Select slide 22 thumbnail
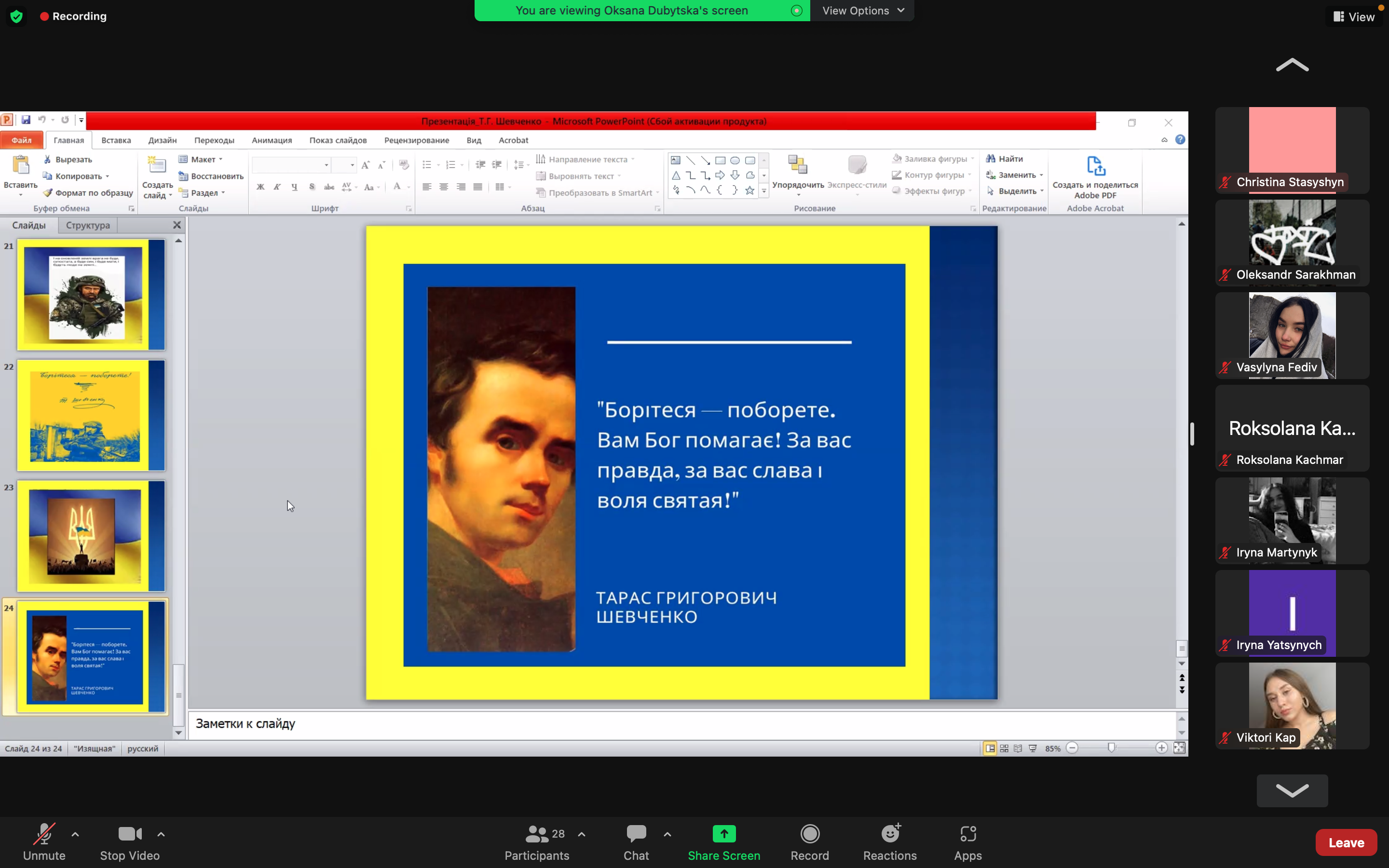The height and width of the screenshot is (868, 1389). 91,415
